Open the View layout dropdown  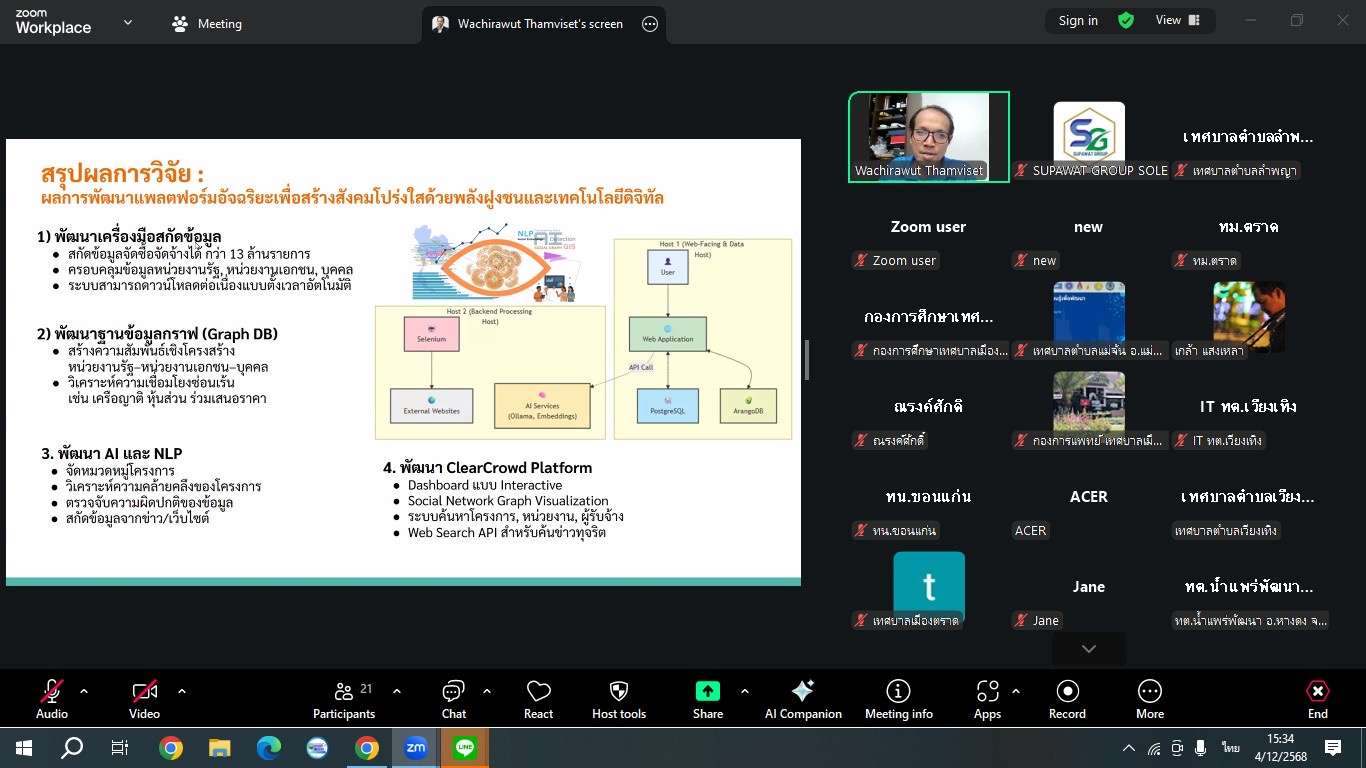[x=1178, y=21]
